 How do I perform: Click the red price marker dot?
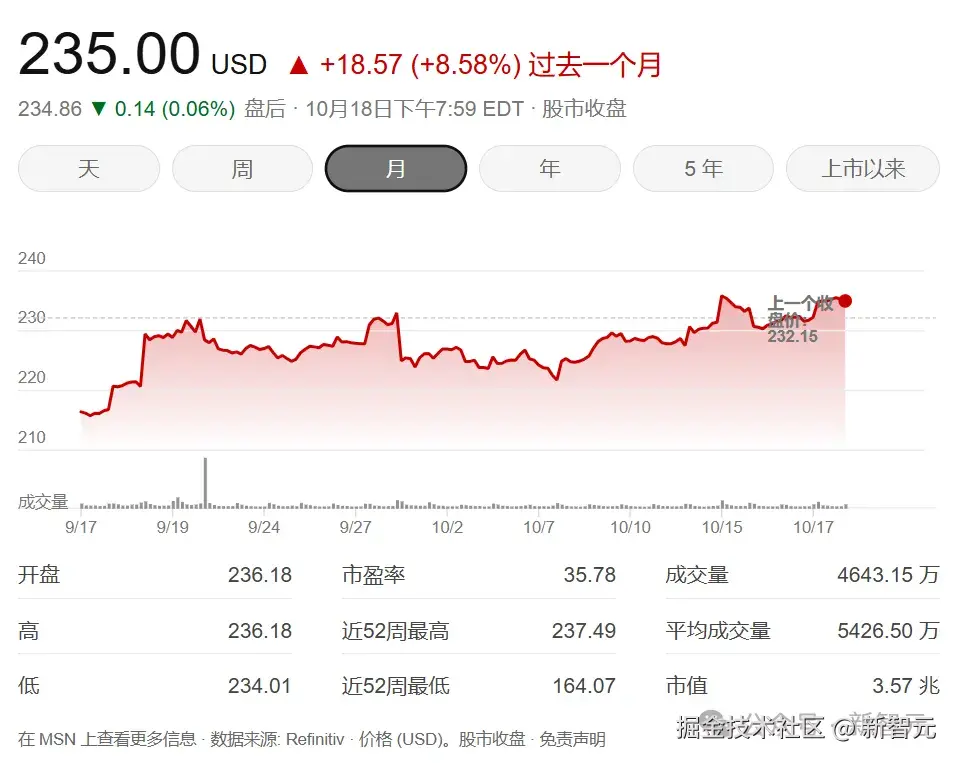(x=845, y=300)
